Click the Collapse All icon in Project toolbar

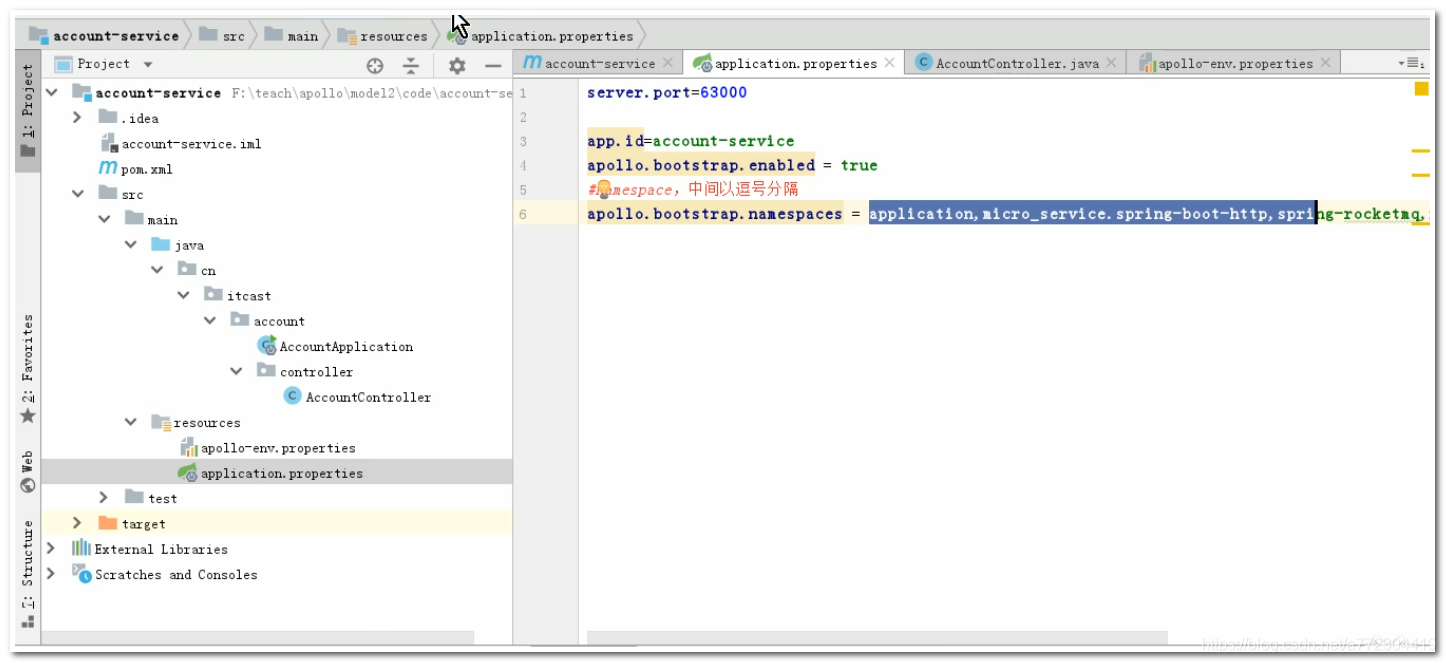click(x=411, y=63)
